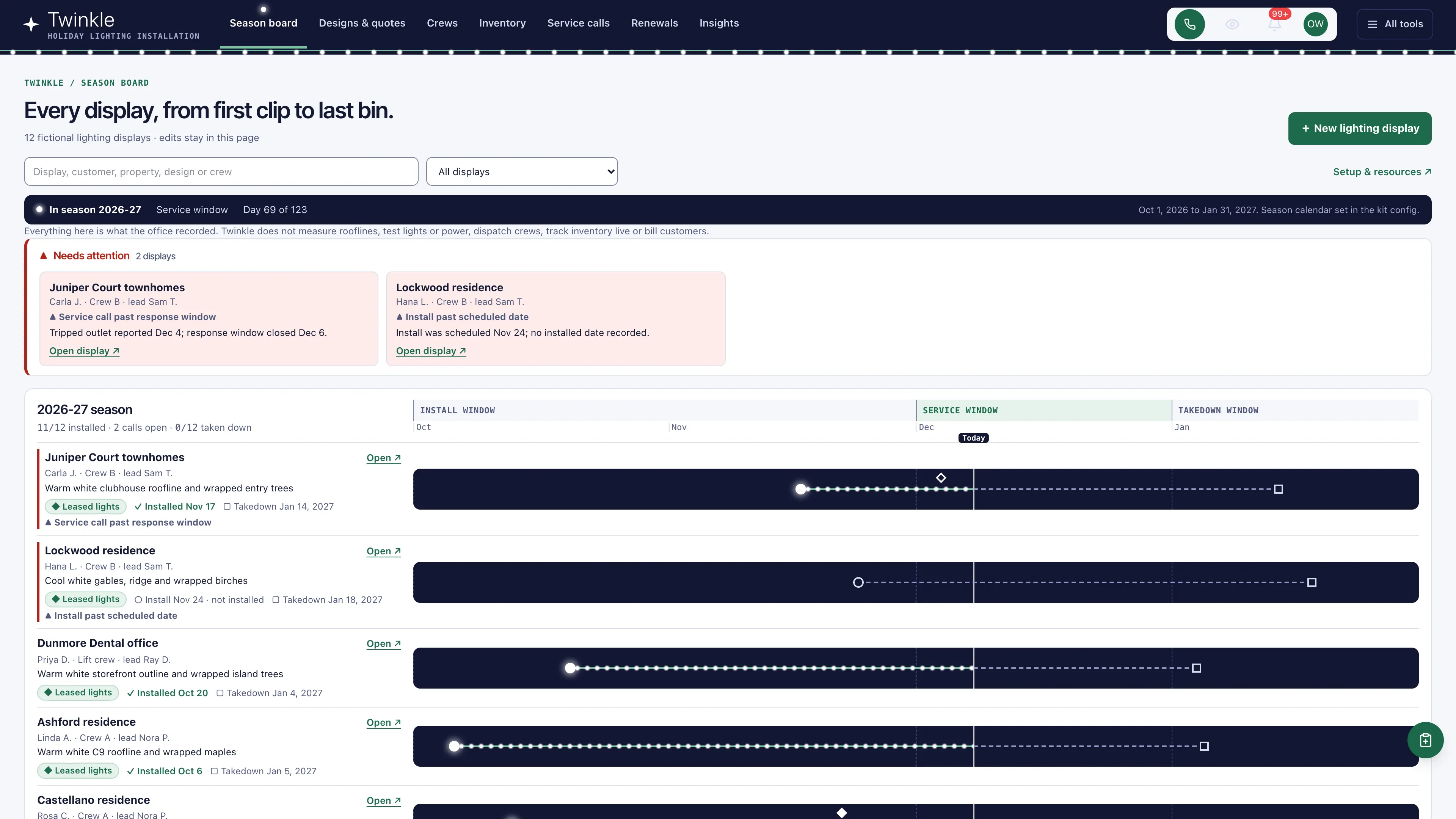Click the Today timeline marker
The image size is (1456, 819).
tap(973, 438)
